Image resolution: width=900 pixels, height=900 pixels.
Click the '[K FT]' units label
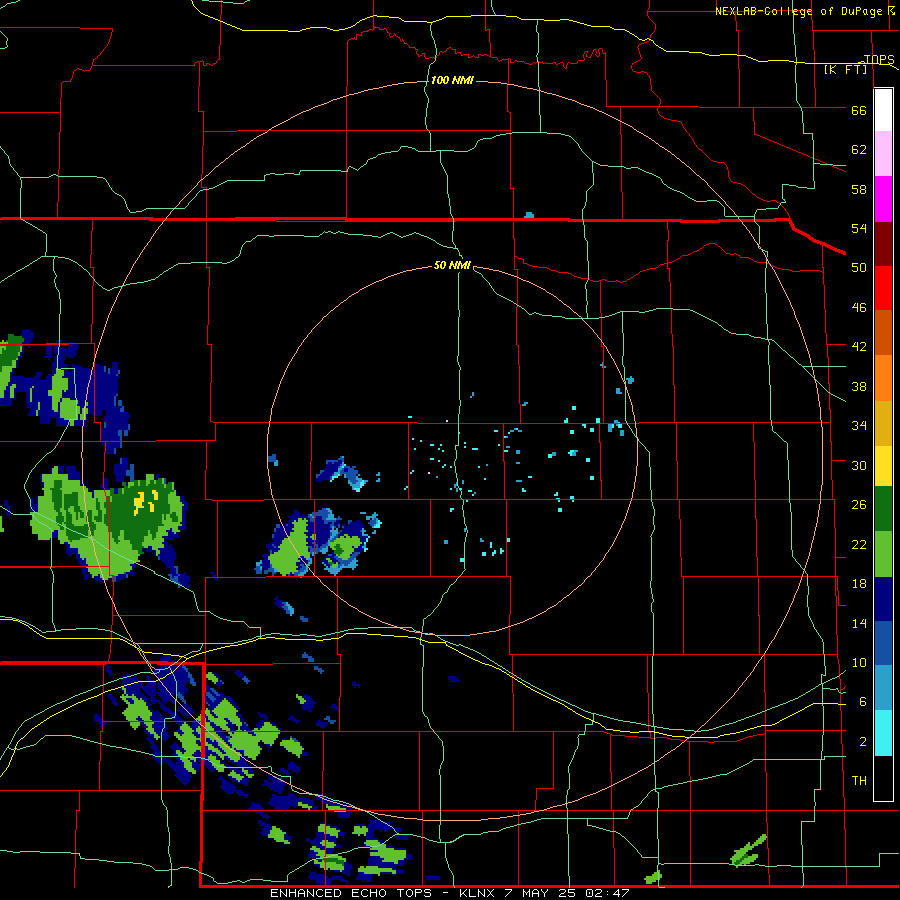[845, 69]
